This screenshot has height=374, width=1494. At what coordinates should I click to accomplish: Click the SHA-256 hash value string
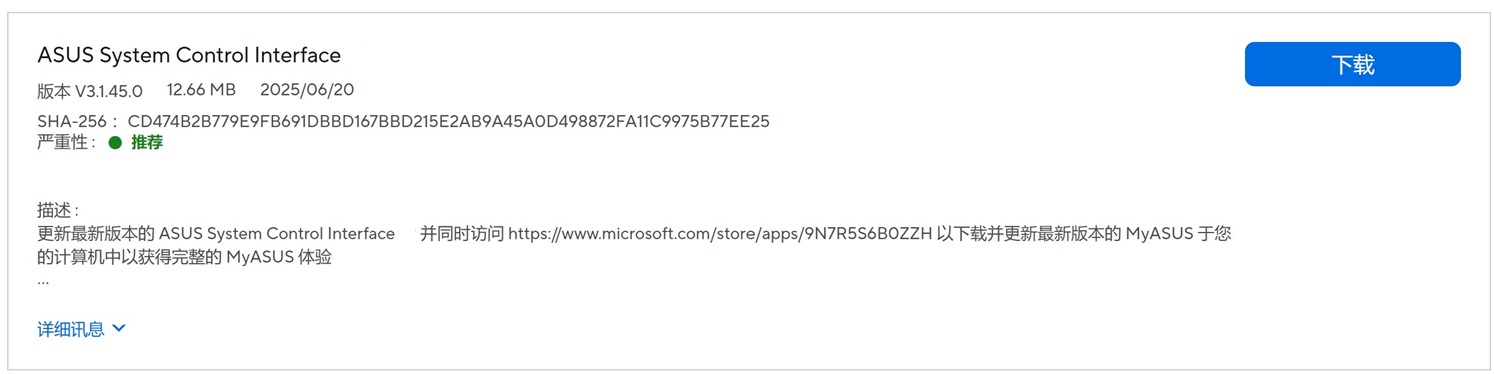[449, 121]
